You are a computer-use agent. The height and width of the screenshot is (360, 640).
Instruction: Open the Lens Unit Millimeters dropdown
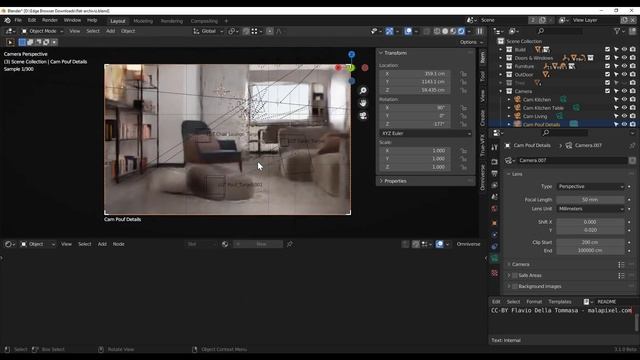591,209
